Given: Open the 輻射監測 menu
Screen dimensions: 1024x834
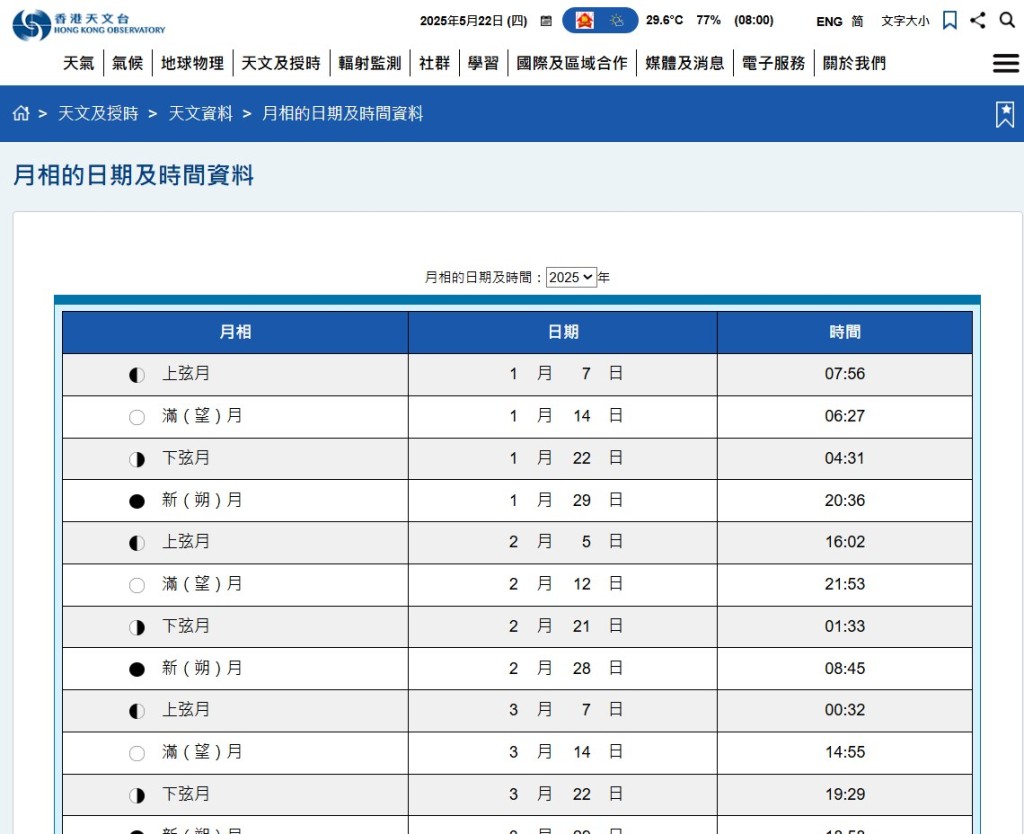Looking at the screenshot, I should pyautogui.click(x=370, y=63).
